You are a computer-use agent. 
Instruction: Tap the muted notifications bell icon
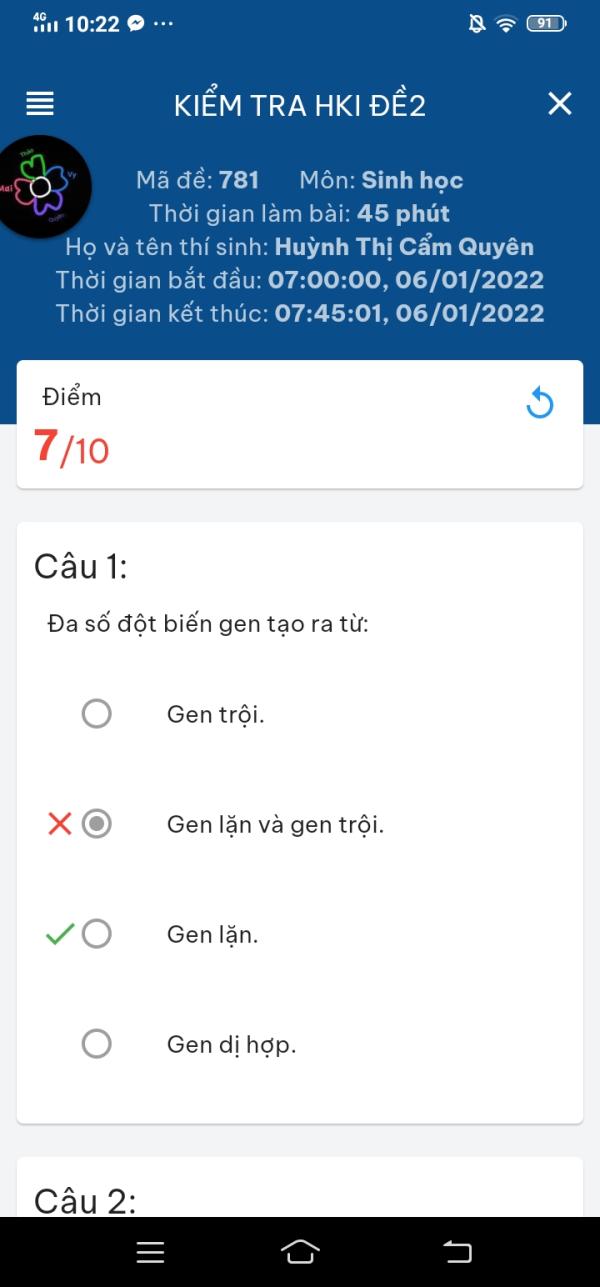477,24
